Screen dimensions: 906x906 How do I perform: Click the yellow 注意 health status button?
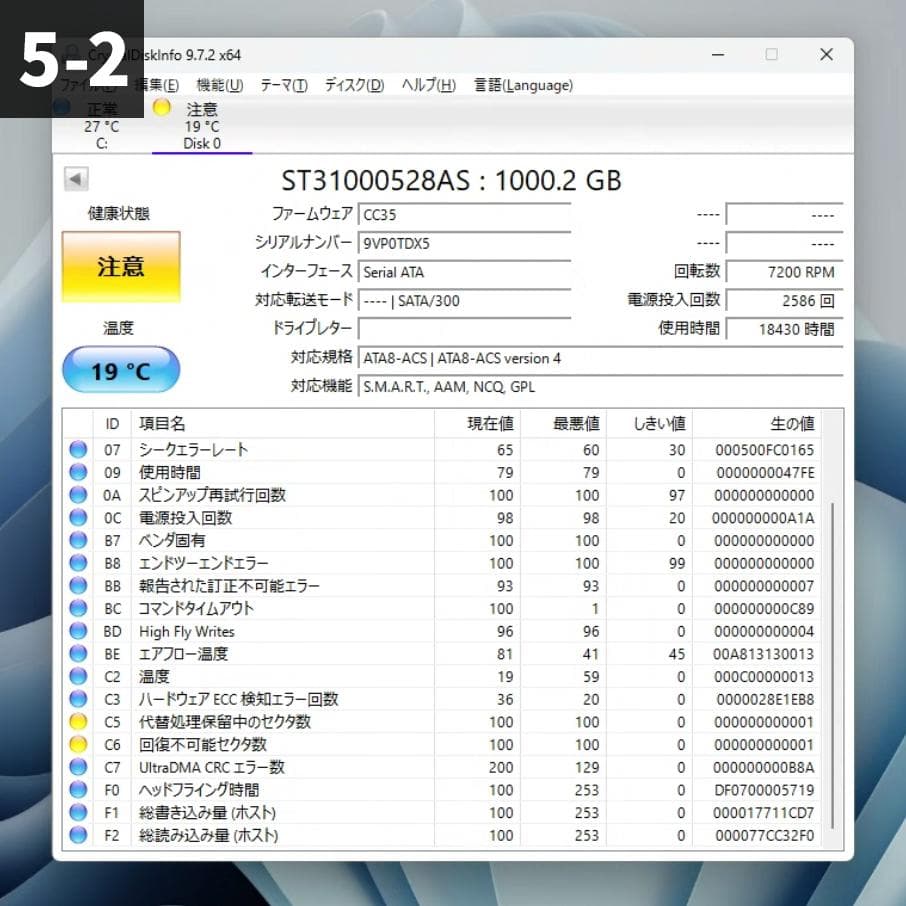pyautogui.click(x=120, y=267)
